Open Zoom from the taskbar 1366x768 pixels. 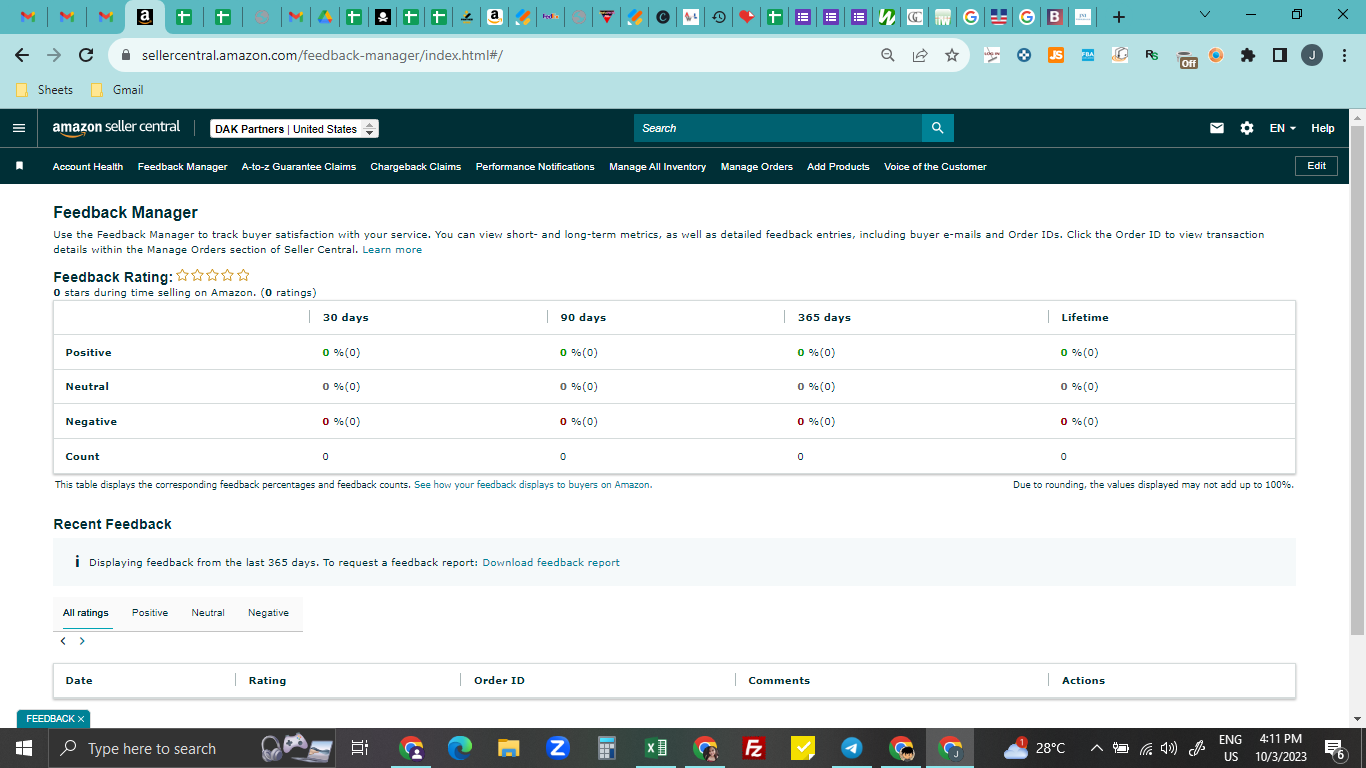point(558,748)
